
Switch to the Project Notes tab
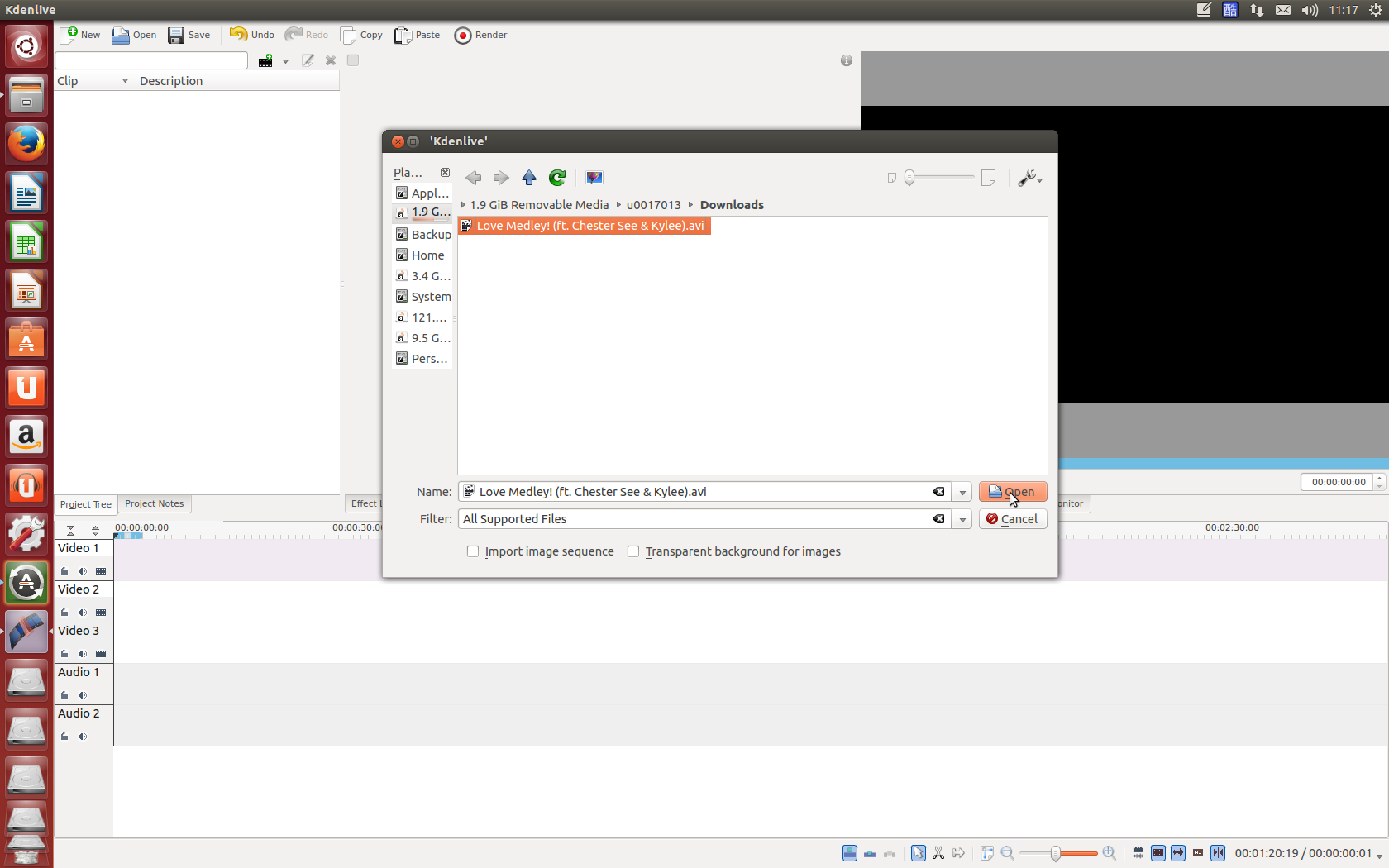(x=155, y=503)
